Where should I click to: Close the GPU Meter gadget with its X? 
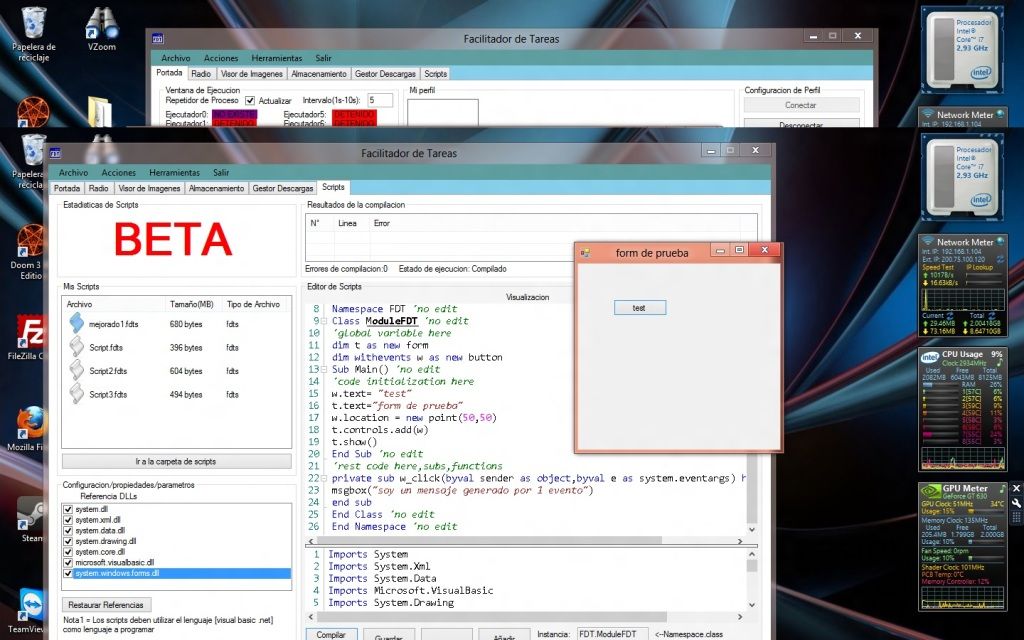click(x=1016, y=488)
